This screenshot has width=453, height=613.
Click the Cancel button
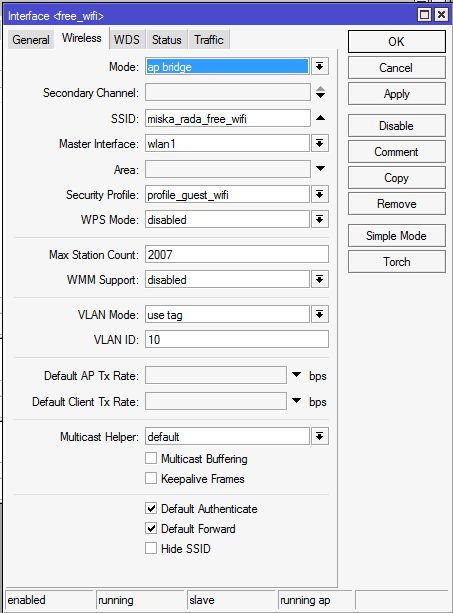(x=396, y=68)
